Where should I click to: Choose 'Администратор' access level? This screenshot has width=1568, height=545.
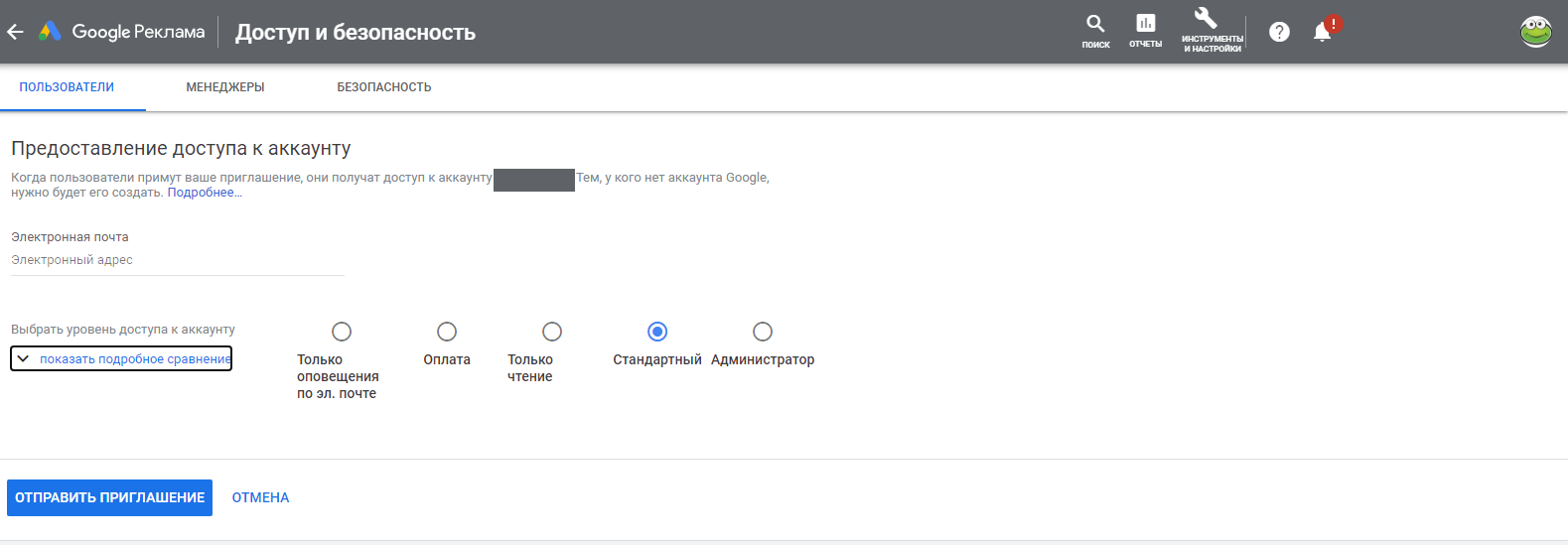coord(763,332)
